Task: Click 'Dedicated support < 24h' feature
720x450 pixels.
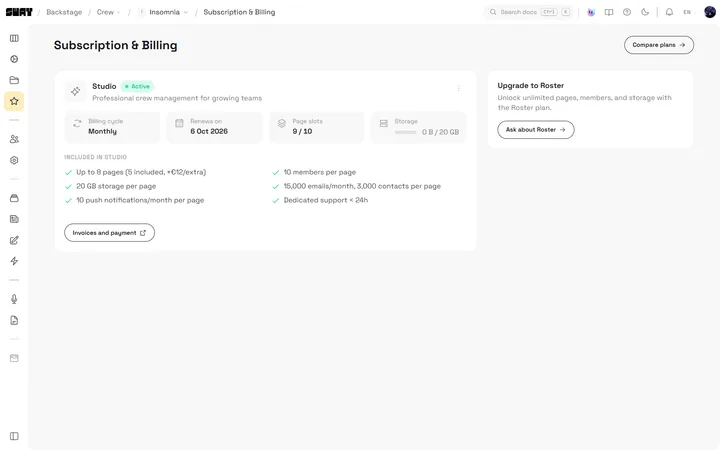Action: point(326,200)
